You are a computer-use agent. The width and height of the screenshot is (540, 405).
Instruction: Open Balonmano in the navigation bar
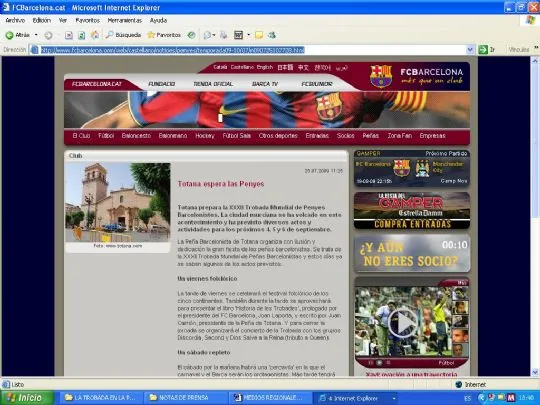pos(173,136)
